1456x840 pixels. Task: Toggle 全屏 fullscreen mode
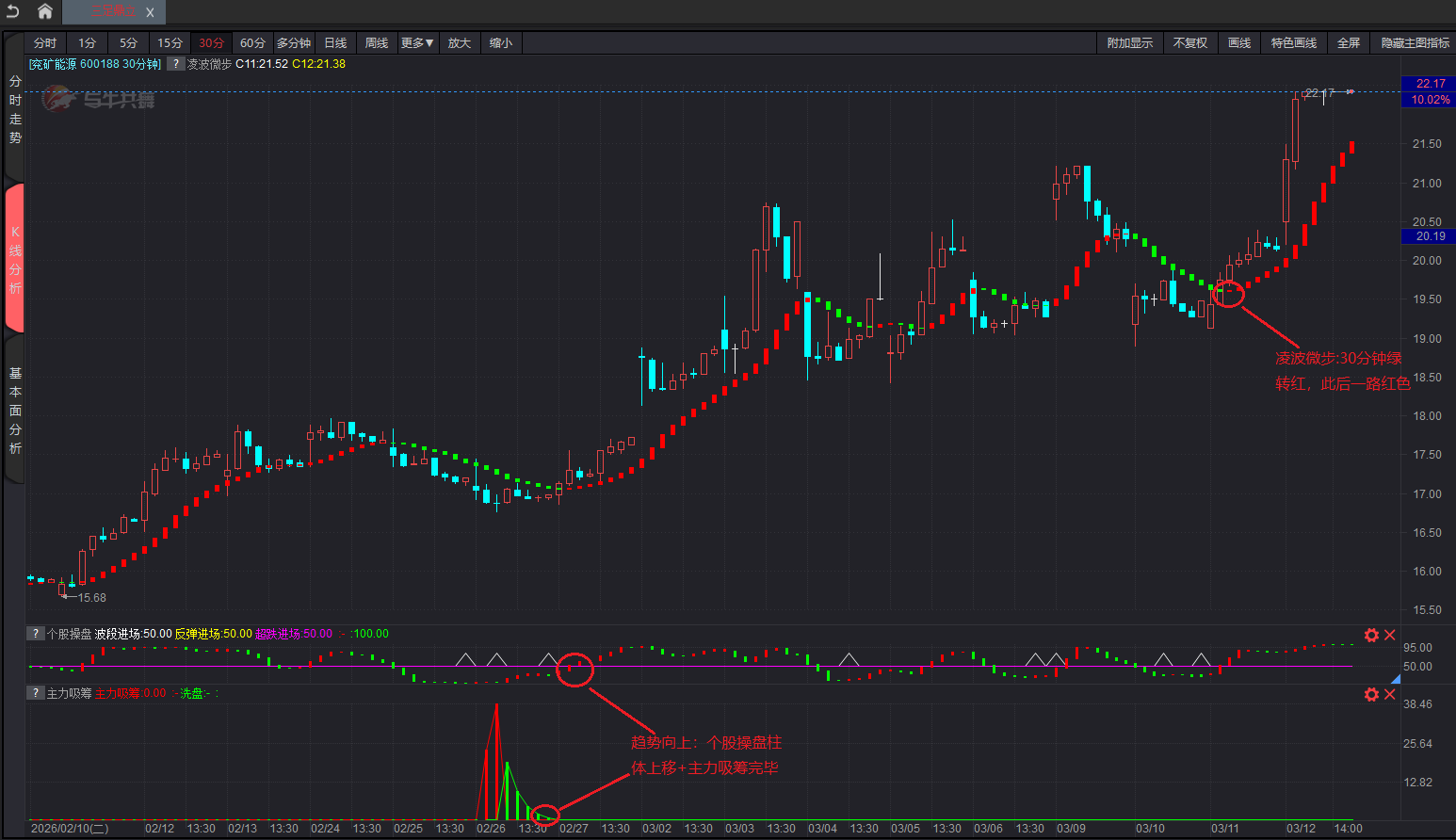point(1349,43)
